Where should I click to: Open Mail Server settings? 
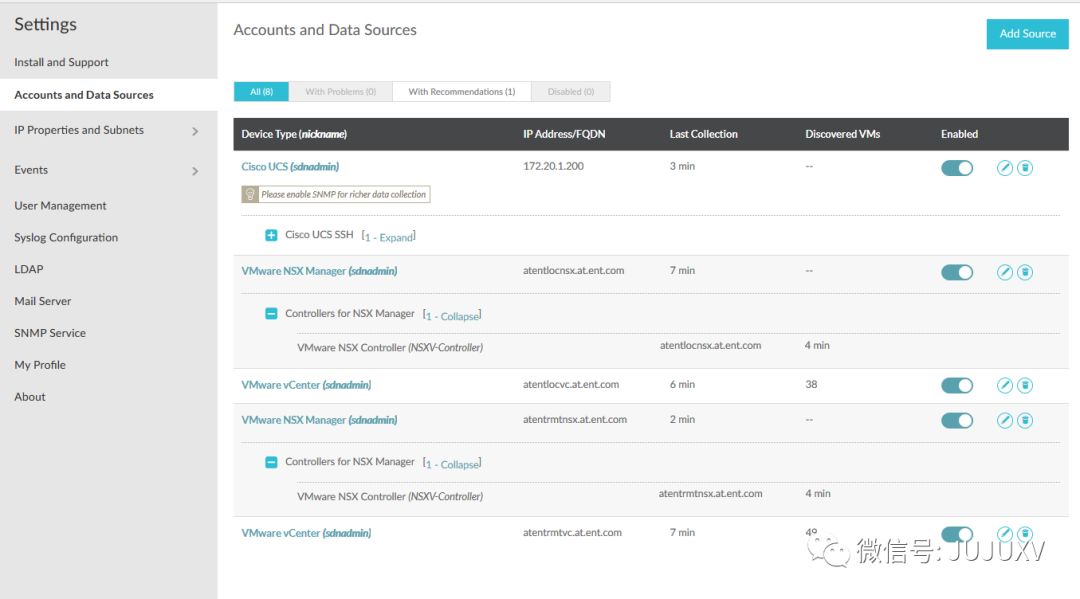point(43,301)
